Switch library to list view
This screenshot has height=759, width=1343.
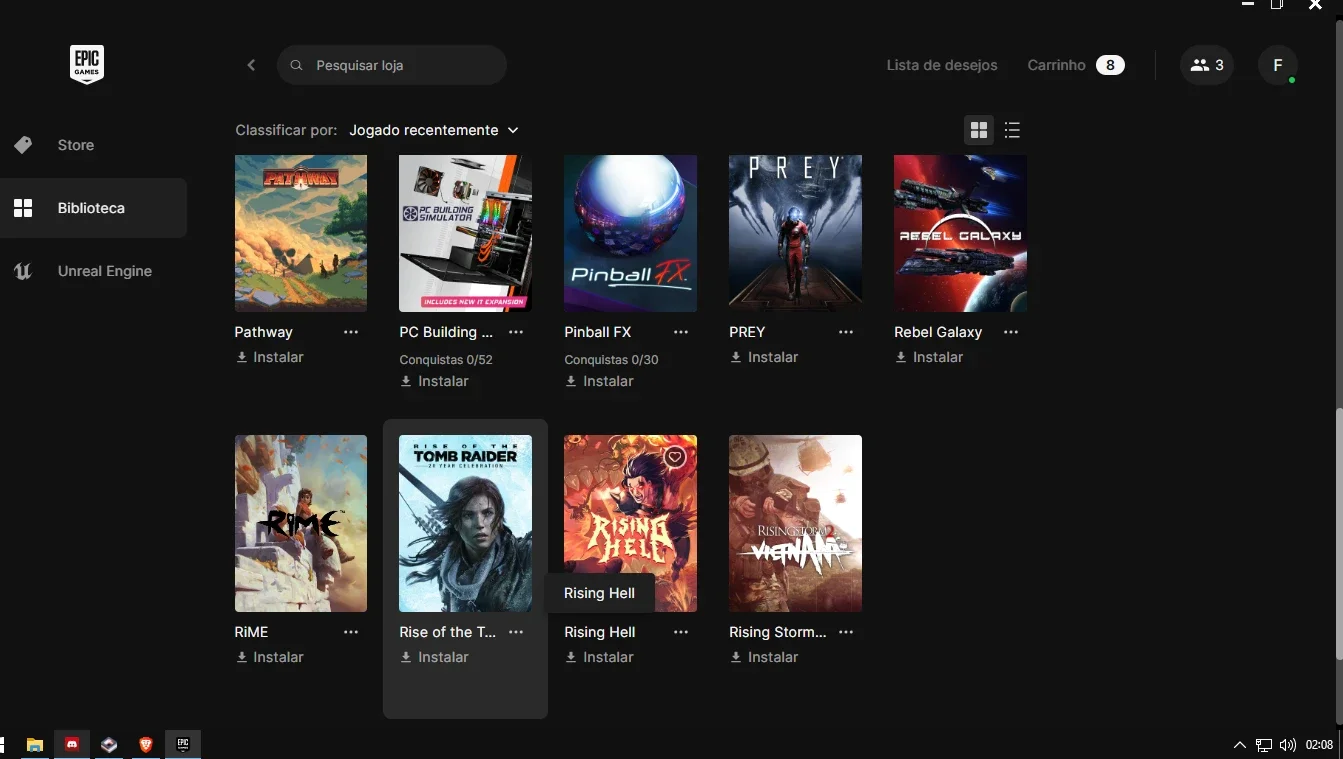1012,130
